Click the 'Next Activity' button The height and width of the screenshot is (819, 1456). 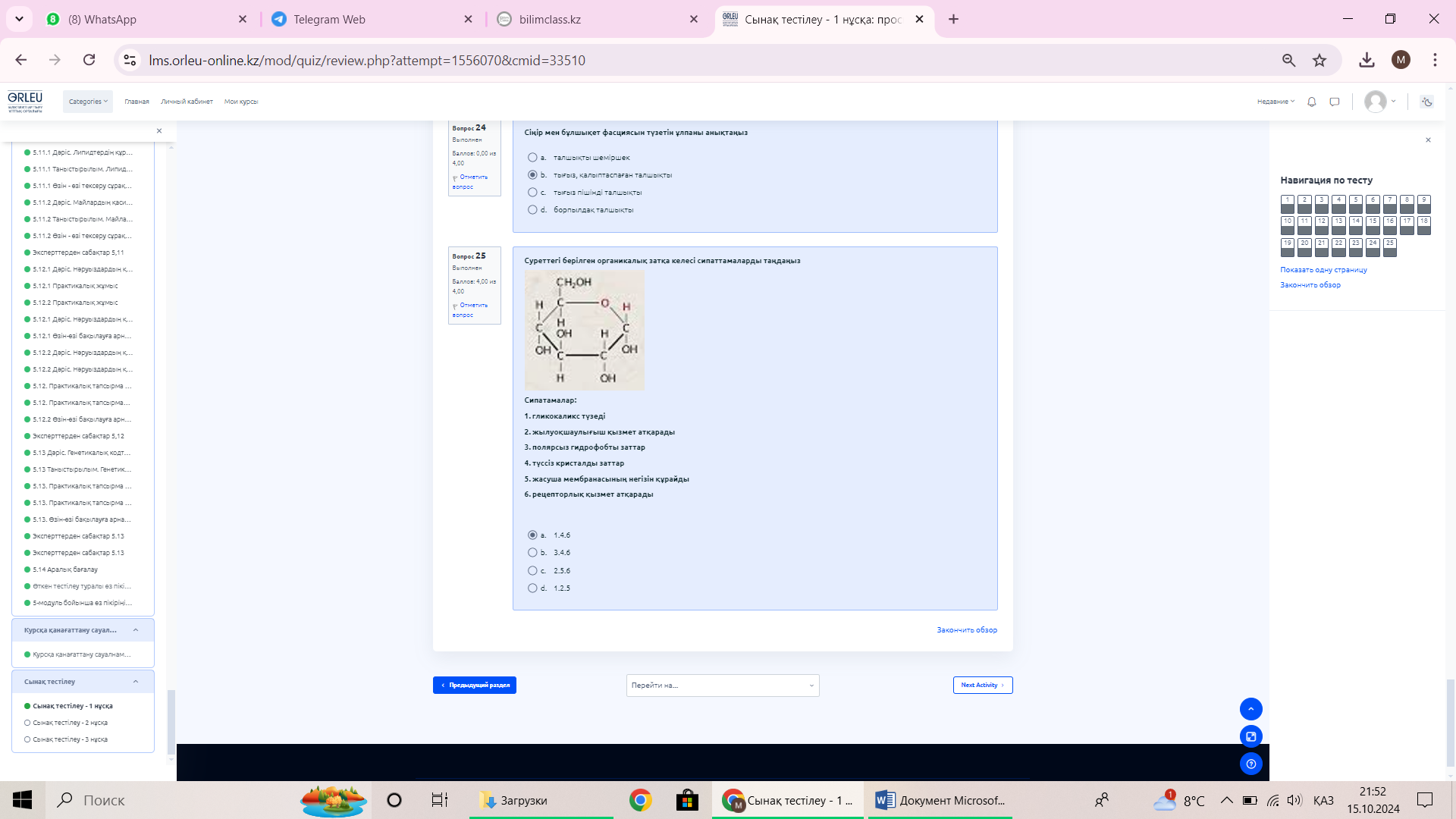pyautogui.click(x=982, y=686)
